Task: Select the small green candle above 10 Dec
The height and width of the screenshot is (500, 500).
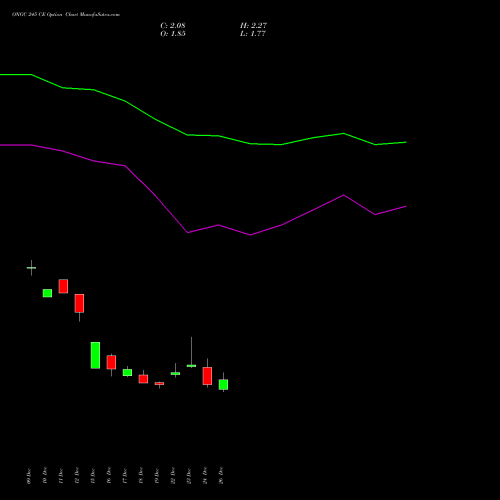Action: [x=47, y=293]
